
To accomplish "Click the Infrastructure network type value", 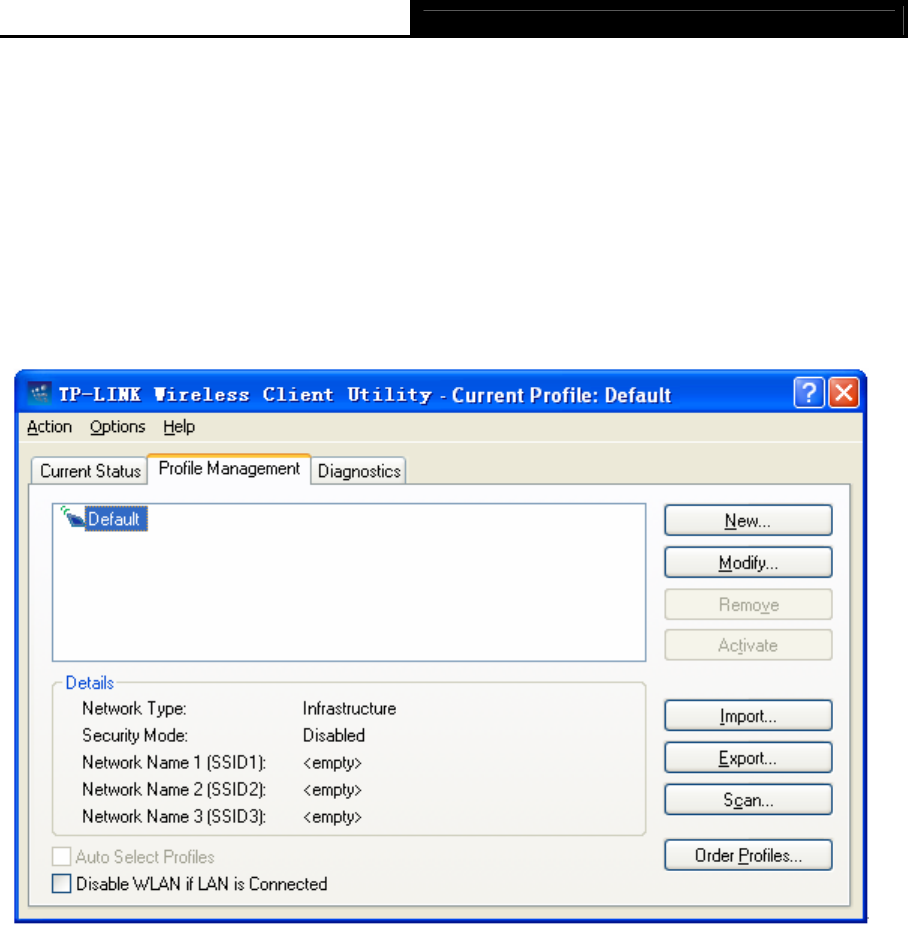I will (349, 708).
